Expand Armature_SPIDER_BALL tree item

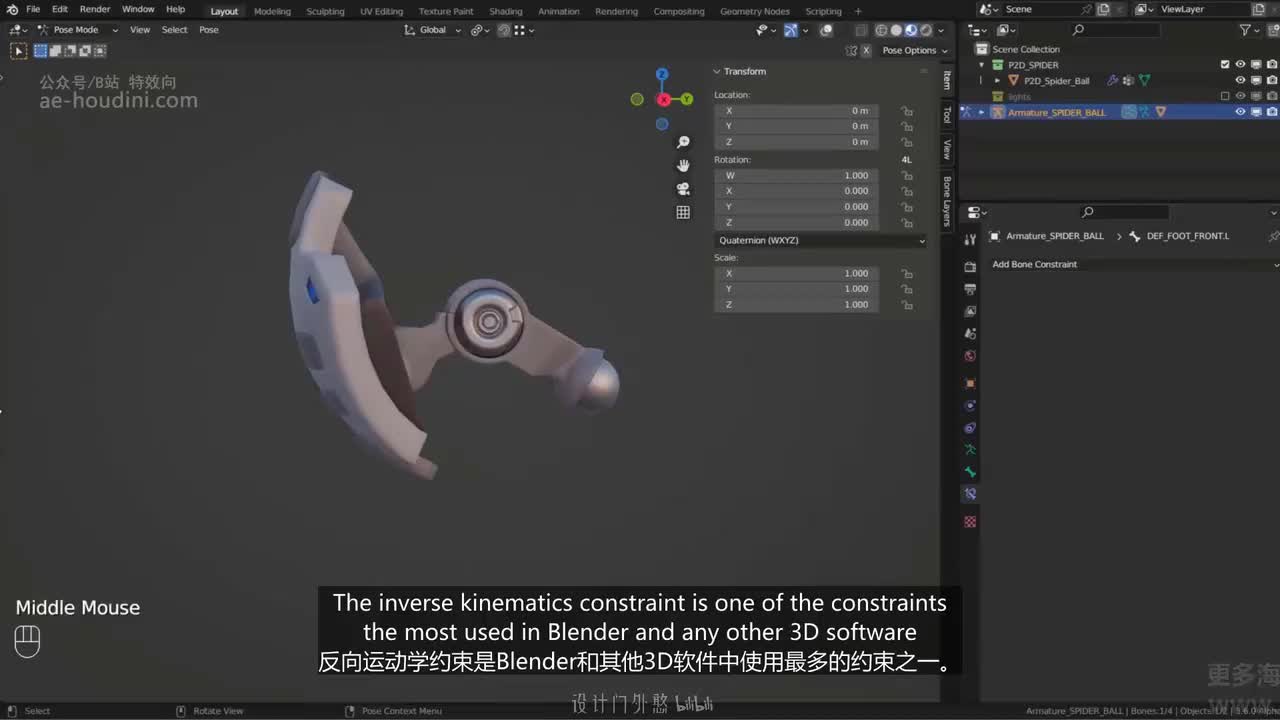(981, 112)
